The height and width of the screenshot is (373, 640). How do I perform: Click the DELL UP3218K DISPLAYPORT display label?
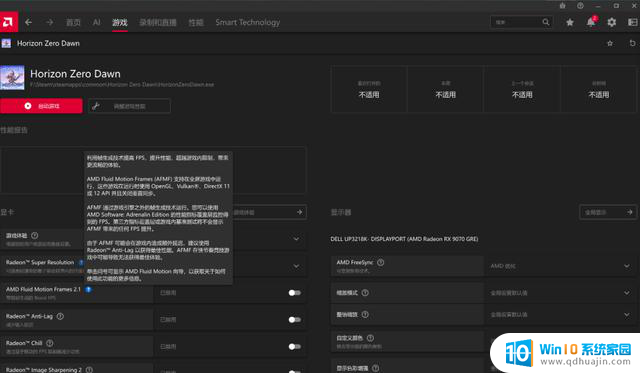[404, 239]
